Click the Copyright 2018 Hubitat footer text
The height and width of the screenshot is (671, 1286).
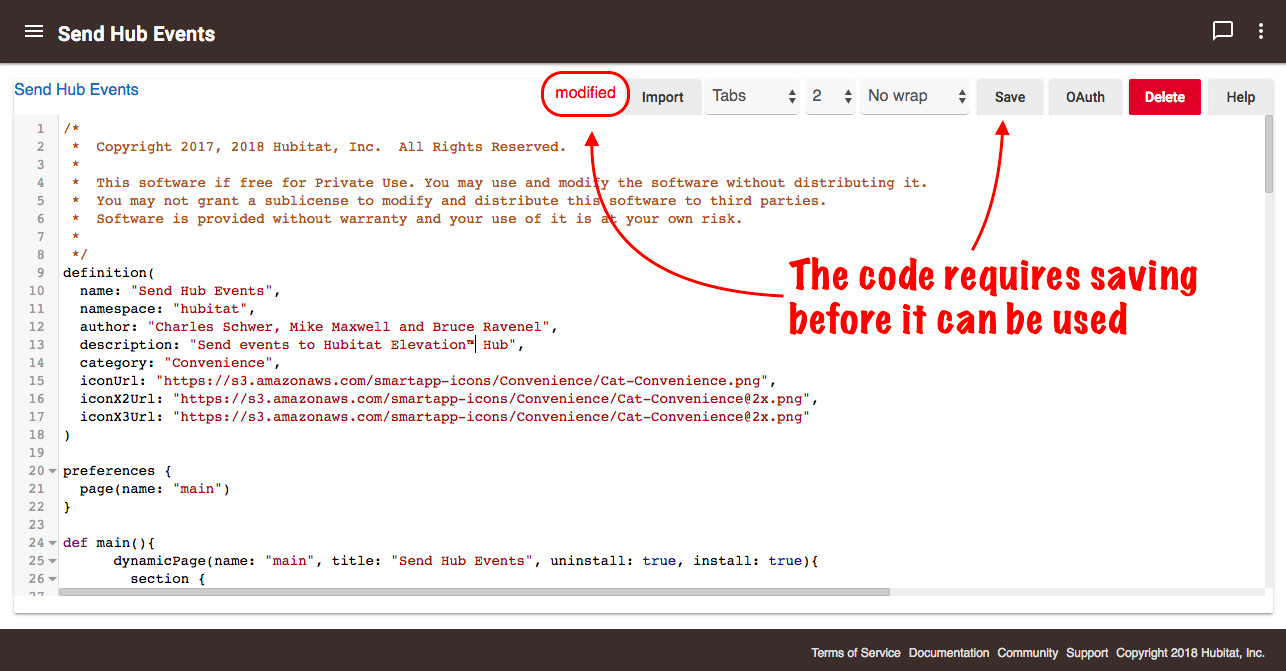click(1190, 653)
